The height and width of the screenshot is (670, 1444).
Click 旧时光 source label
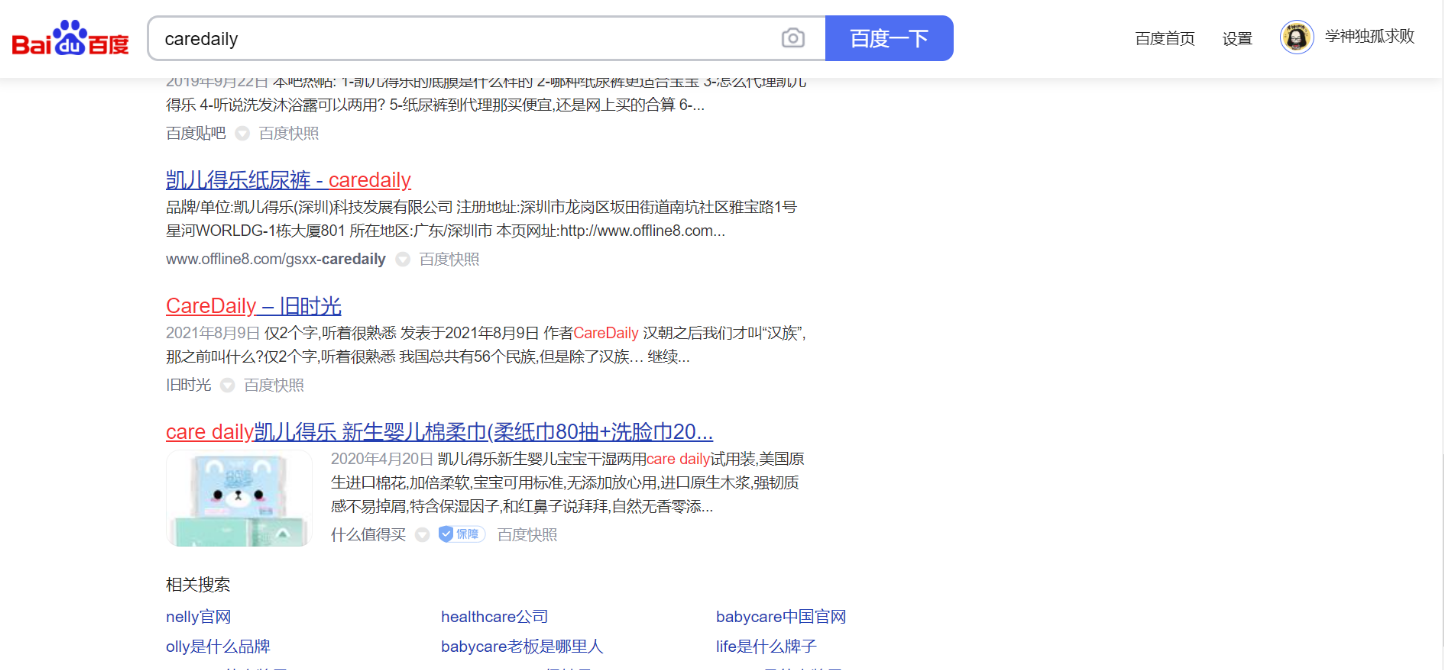click(188, 385)
